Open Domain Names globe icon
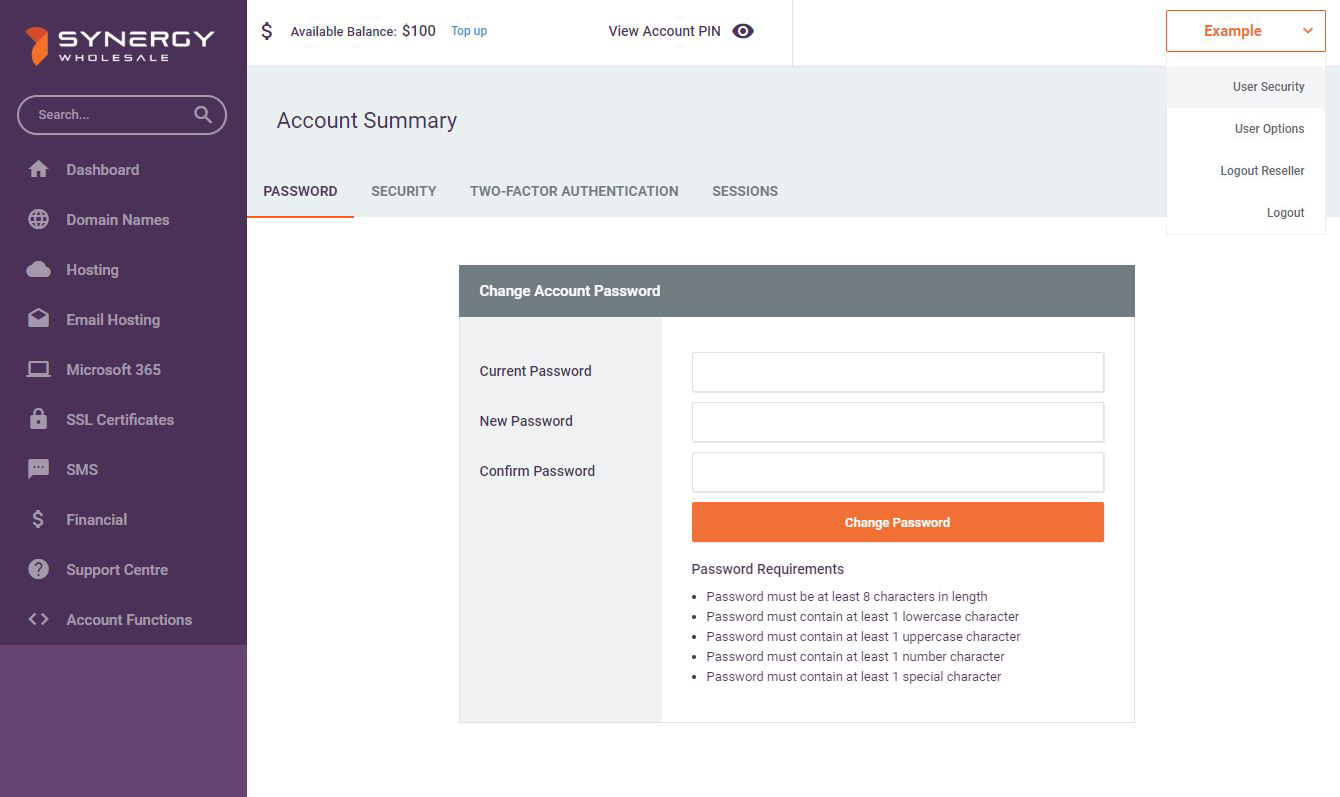Image resolution: width=1340 pixels, height=797 pixels. (38, 220)
